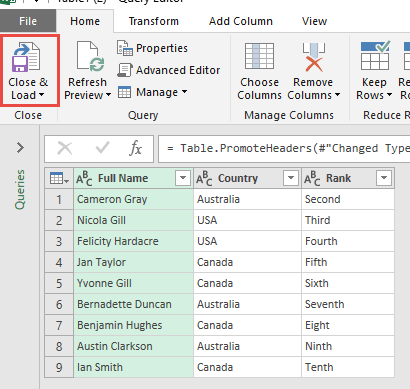Open the Advanced Editor
The image size is (410, 389).
tap(169, 70)
